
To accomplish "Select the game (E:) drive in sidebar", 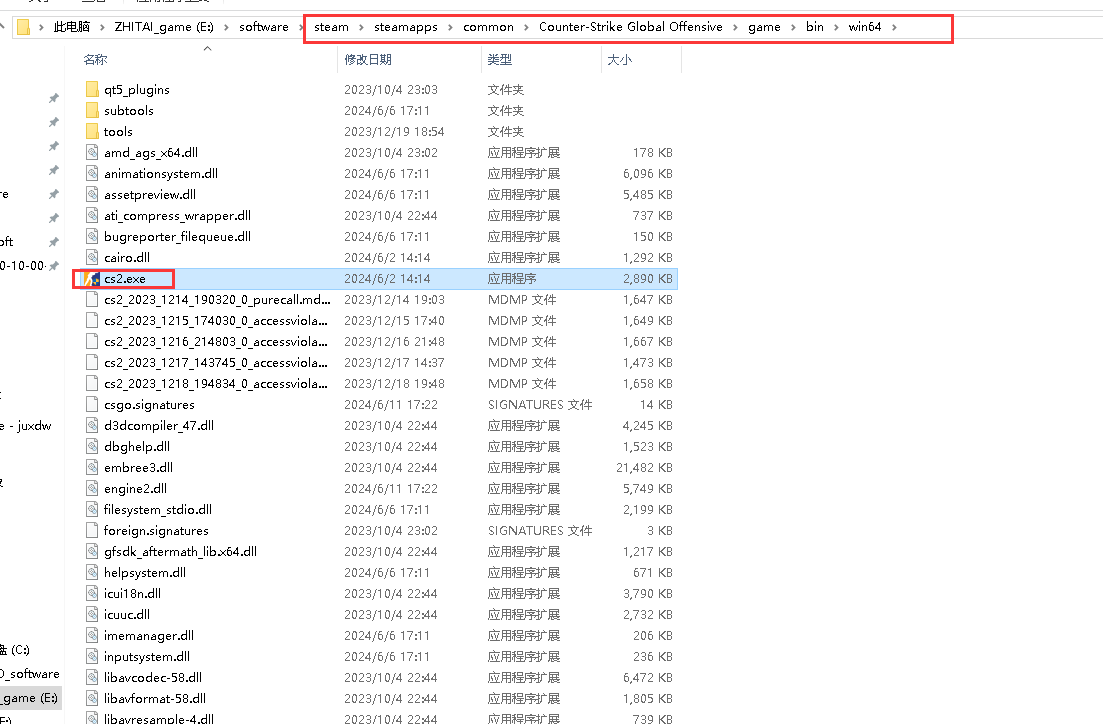I will click(30, 697).
